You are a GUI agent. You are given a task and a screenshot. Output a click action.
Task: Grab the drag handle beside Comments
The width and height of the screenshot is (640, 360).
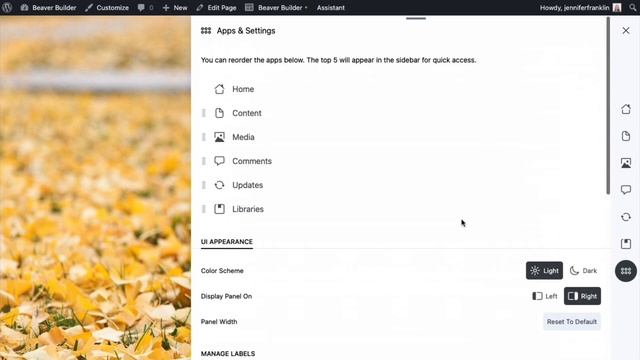204,161
